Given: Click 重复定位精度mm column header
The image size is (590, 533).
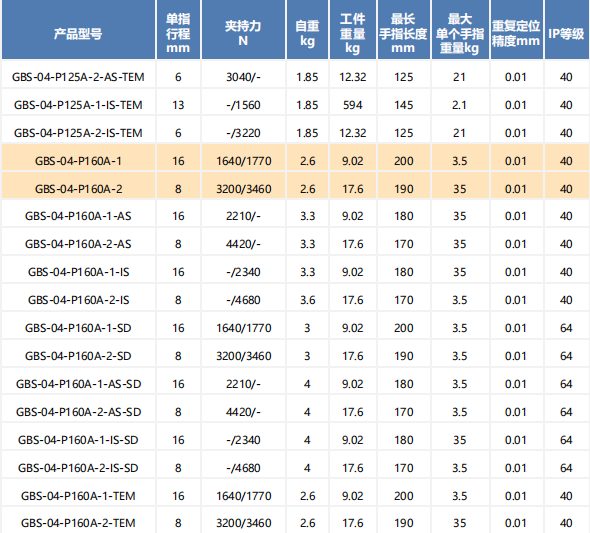Looking at the screenshot, I should click(516, 30).
